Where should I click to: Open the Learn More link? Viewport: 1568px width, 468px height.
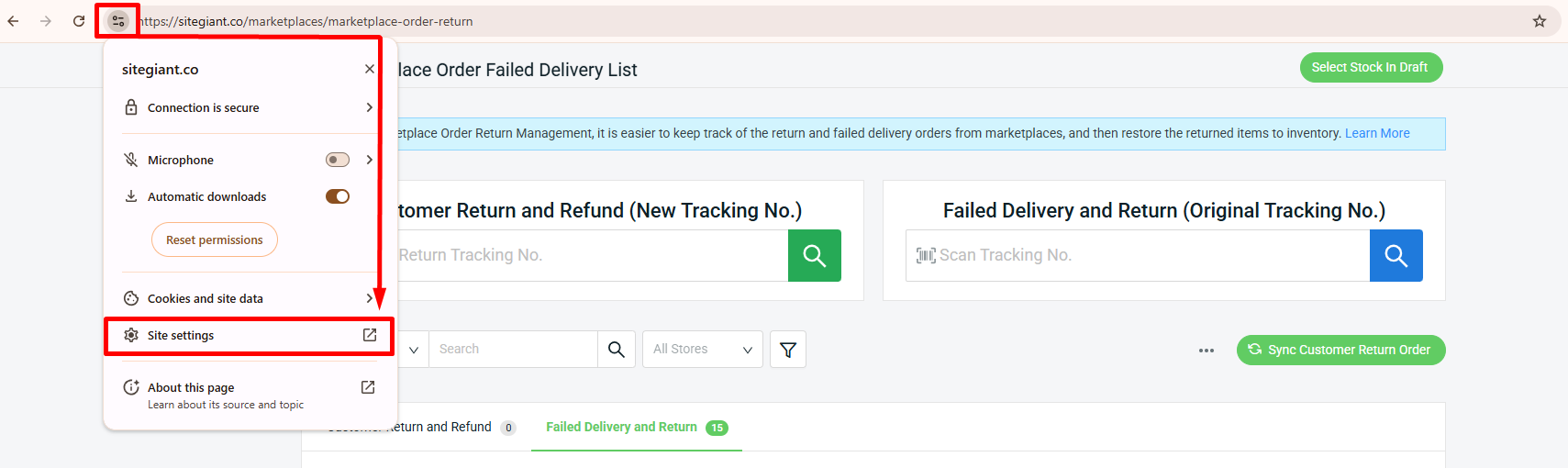(x=1376, y=133)
